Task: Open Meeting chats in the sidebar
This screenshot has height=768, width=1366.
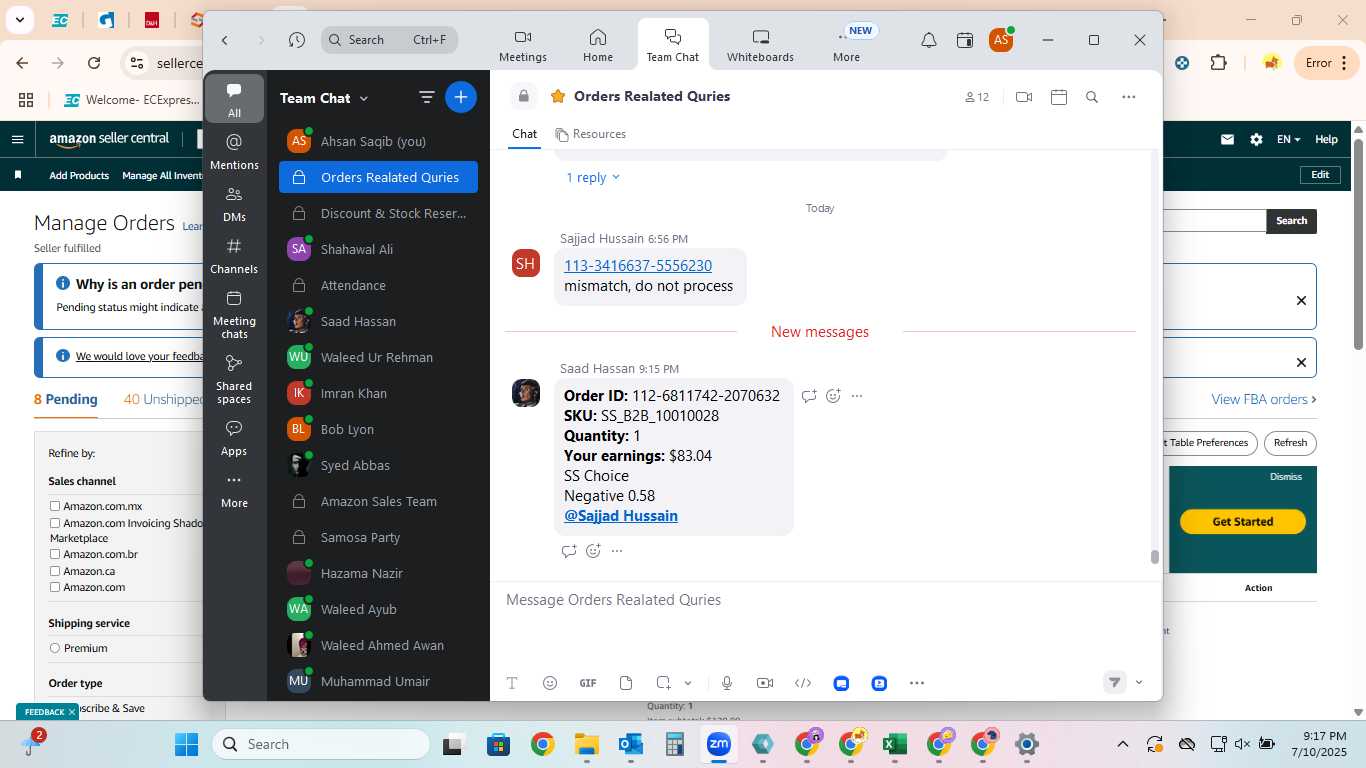Action: coord(235,314)
